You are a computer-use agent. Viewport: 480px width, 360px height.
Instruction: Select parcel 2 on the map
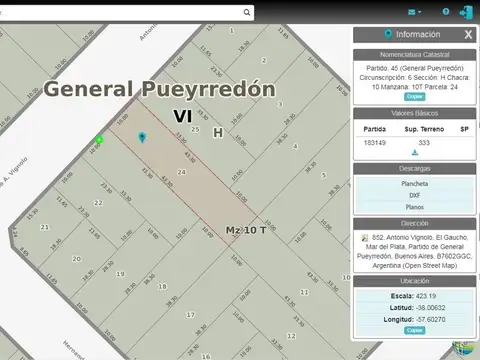click(x=264, y=60)
